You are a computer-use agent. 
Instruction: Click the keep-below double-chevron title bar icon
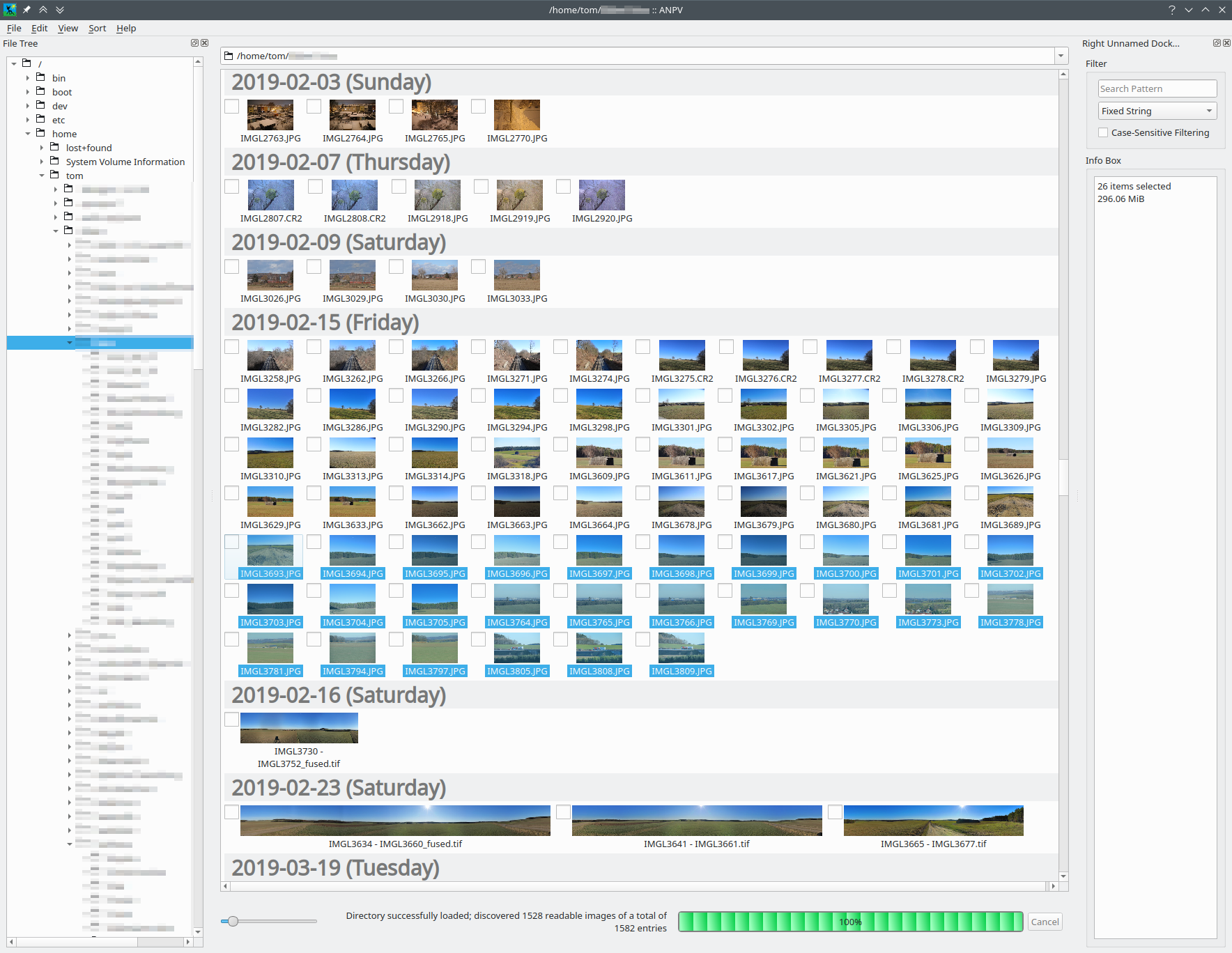coord(60,10)
